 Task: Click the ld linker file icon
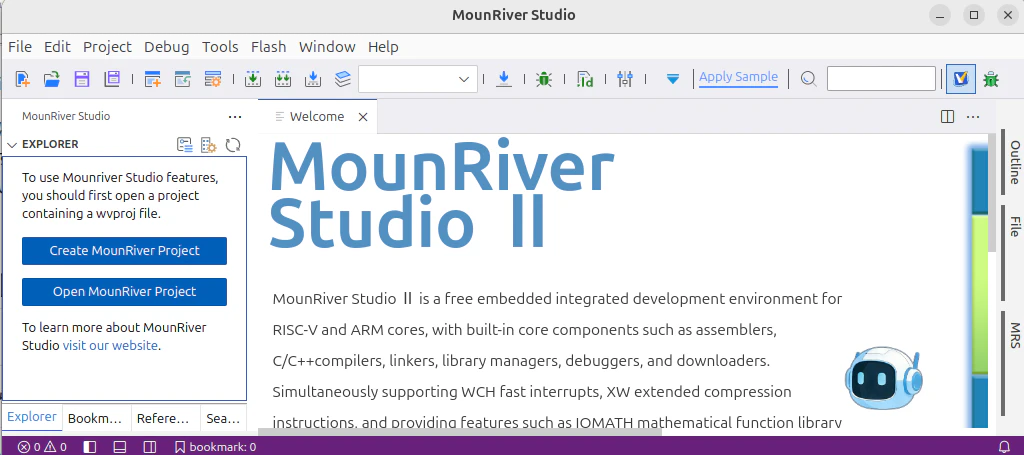[585, 79]
